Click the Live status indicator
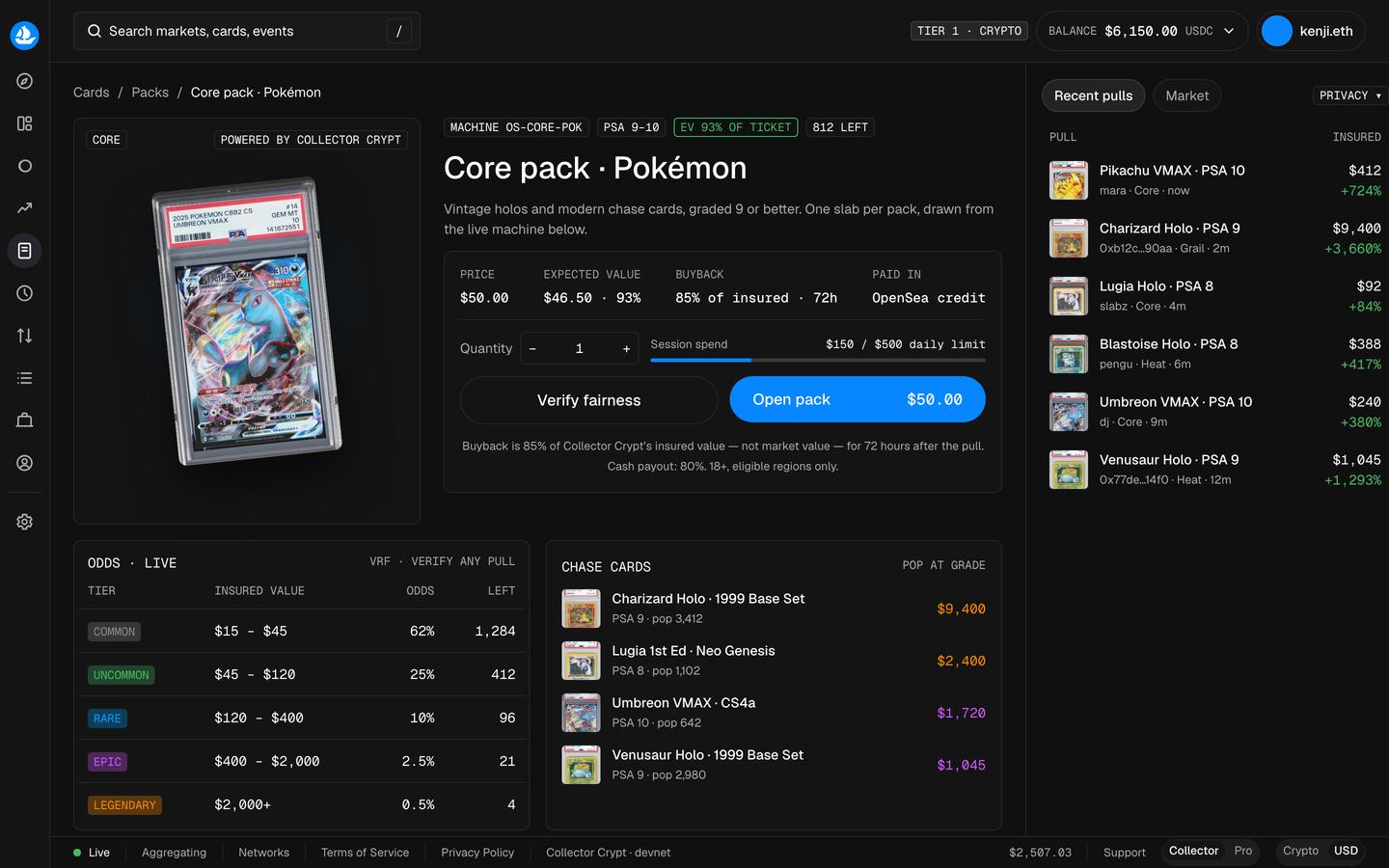The image size is (1389, 868). click(x=92, y=853)
